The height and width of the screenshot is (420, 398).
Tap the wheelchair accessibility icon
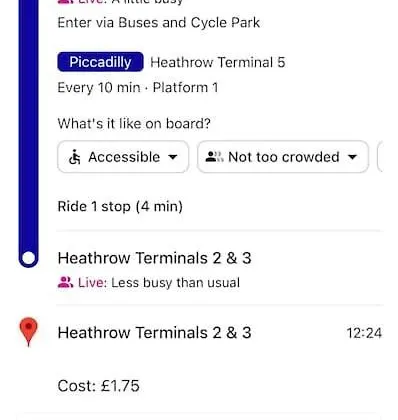click(x=75, y=157)
